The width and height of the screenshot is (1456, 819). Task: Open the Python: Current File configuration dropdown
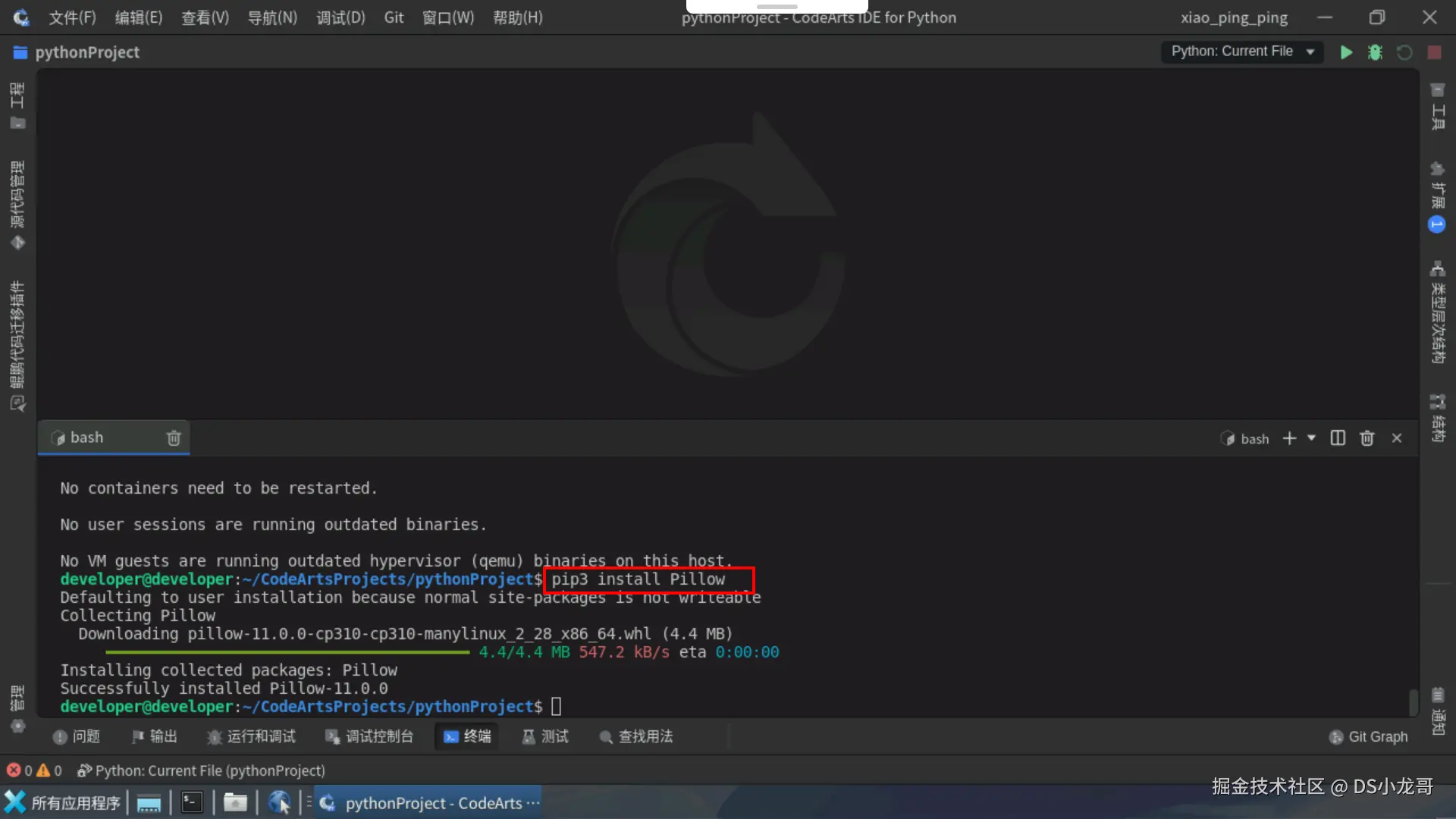coord(1242,52)
